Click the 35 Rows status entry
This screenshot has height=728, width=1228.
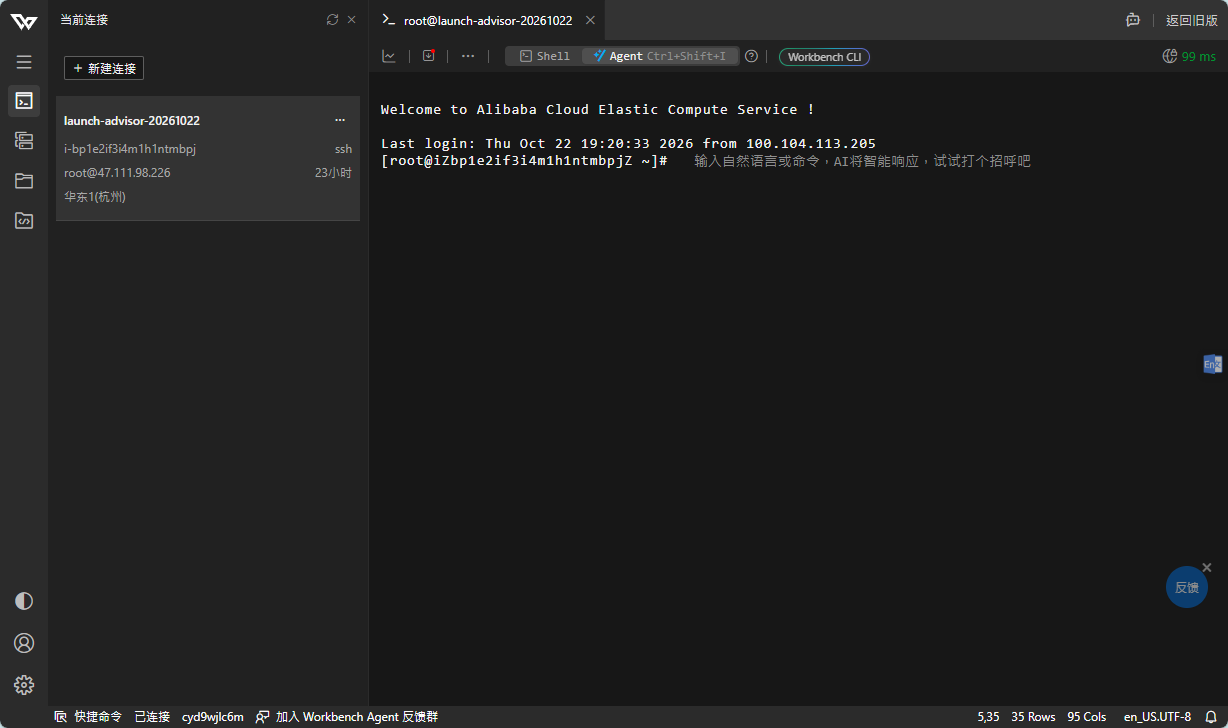[1033, 717]
